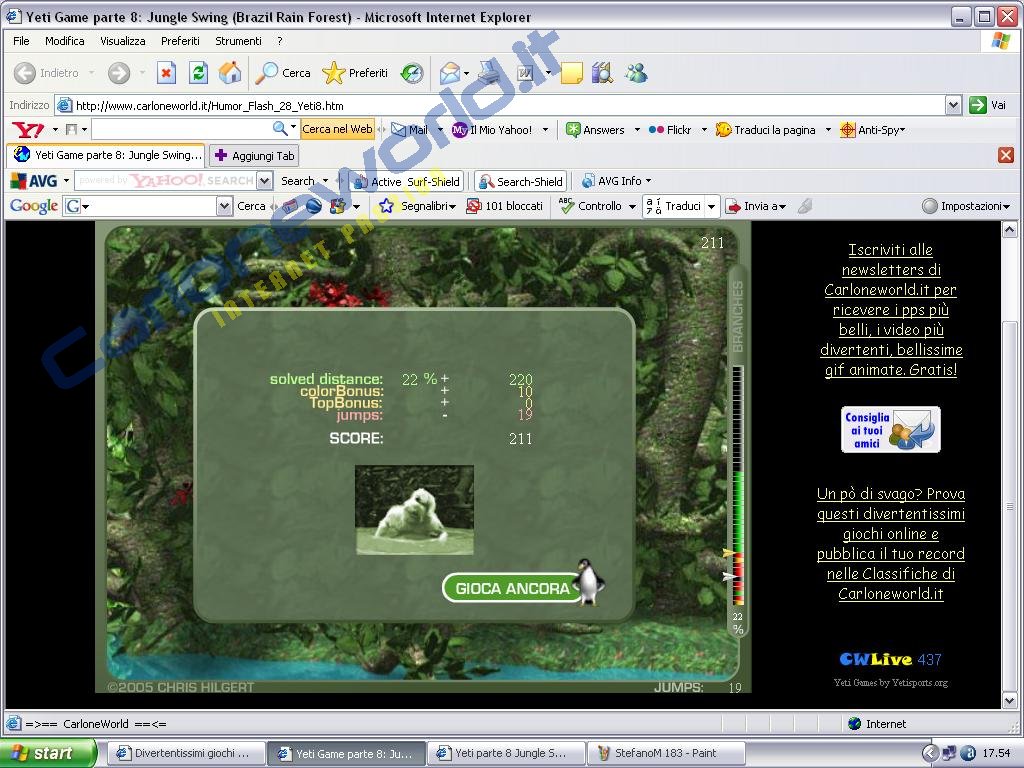The height and width of the screenshot is (768, 1024).
Task: Refresh the page with the green arrows icon
Action: pos(199,73)
